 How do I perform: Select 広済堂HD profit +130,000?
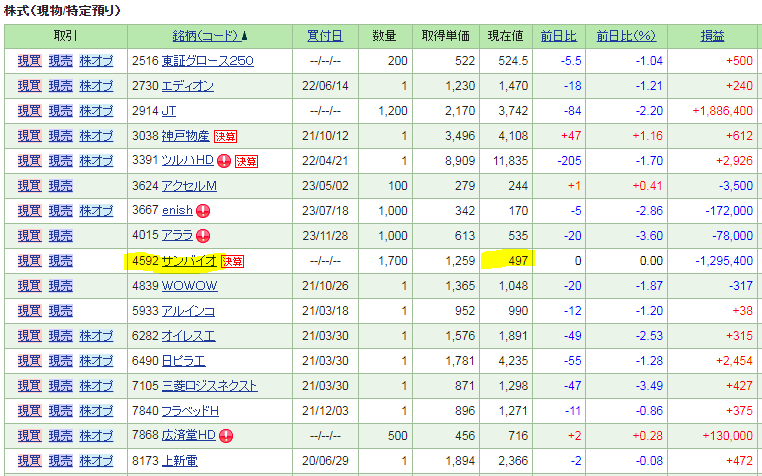pyautogui.click(x=727, y=435)
